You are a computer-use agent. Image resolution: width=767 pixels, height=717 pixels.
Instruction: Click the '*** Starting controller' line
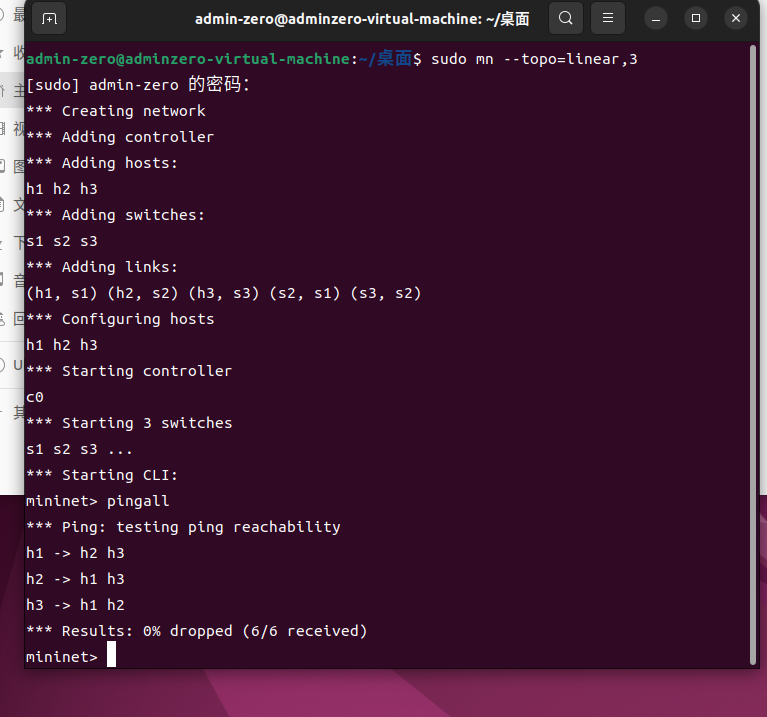(129, 371)
